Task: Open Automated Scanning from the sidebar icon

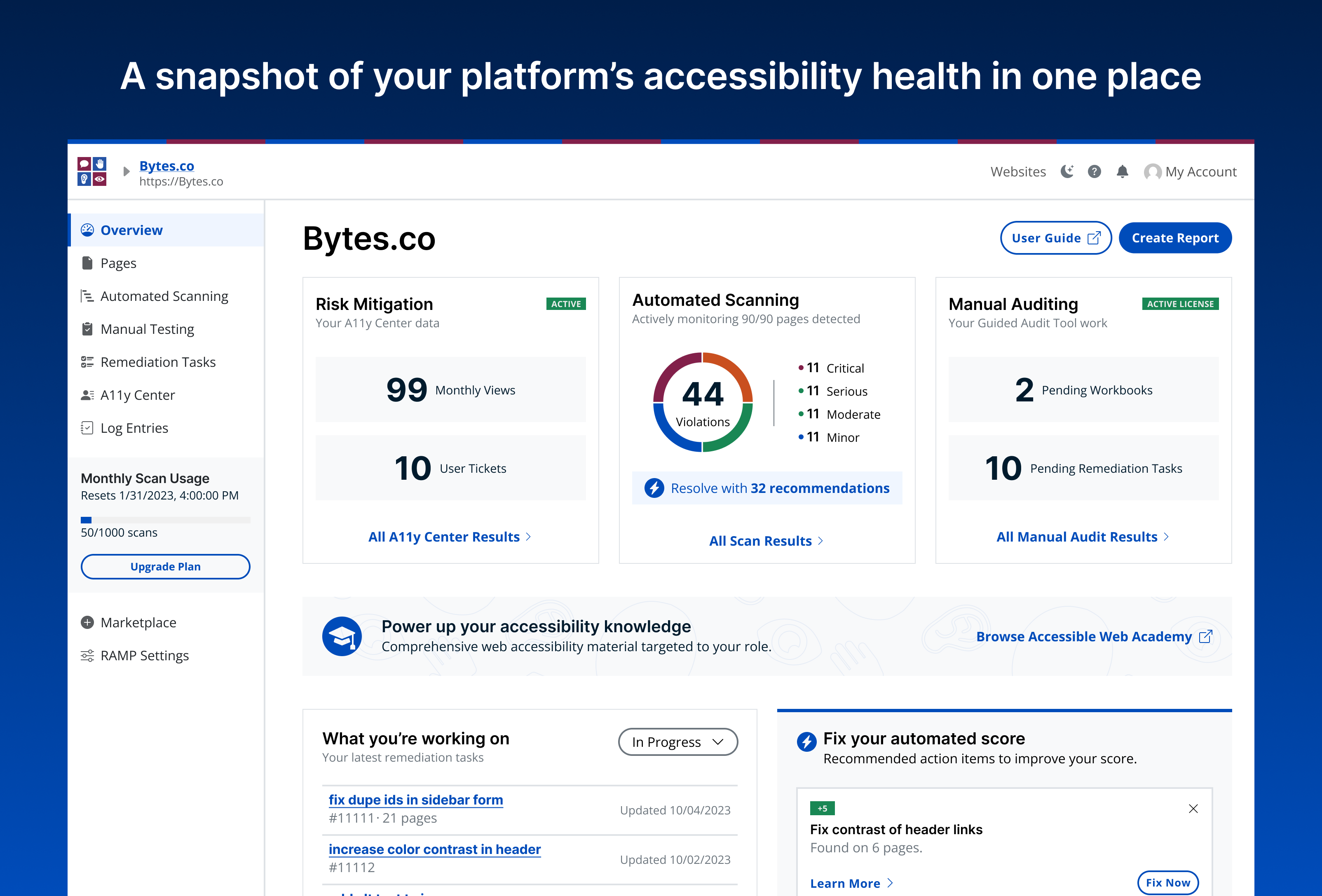Action: point(88,296)
